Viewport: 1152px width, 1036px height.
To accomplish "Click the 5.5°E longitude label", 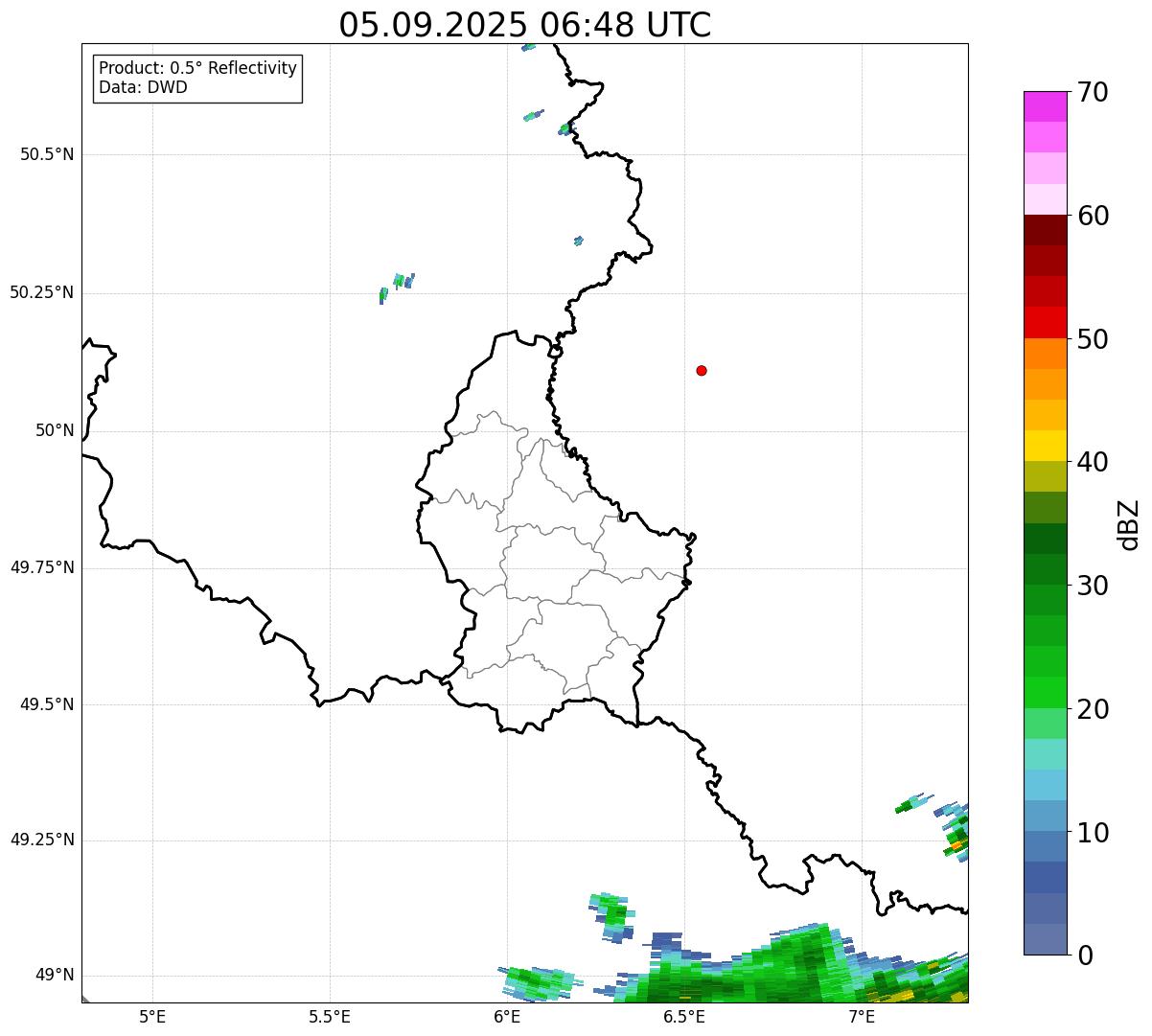I will click(x=330, y=1016).
